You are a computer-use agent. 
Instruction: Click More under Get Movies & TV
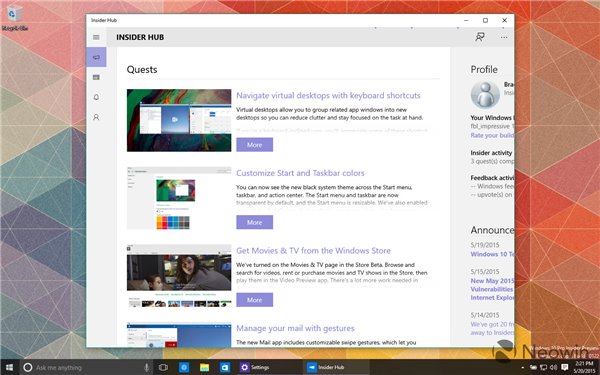254,300
